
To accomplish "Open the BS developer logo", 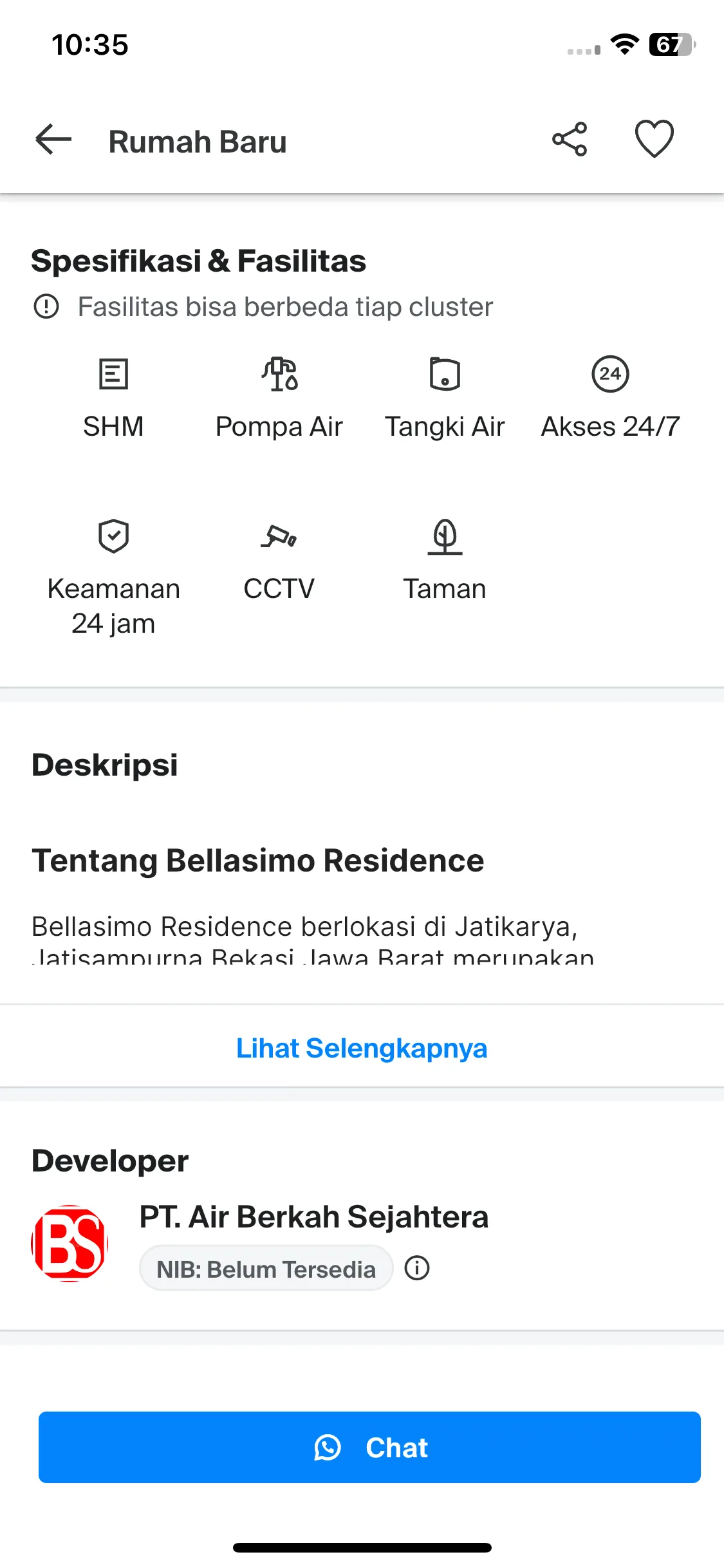I will tap(70, 1244).
